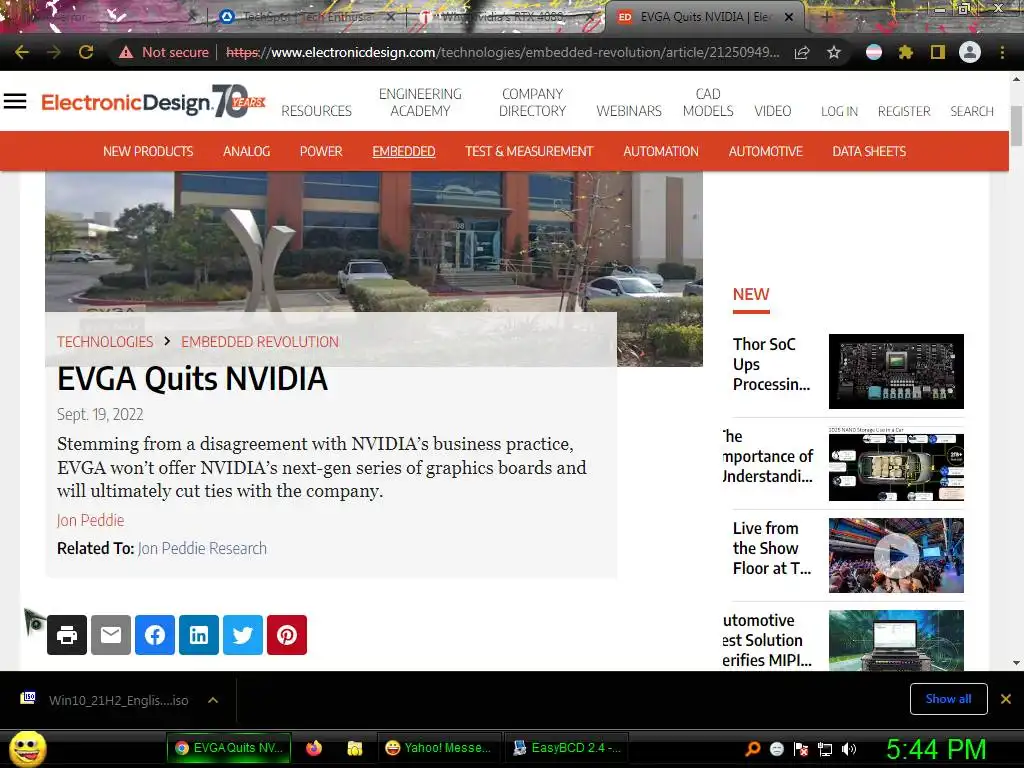Open COMPANY DIRECTORY menu item

532,103
